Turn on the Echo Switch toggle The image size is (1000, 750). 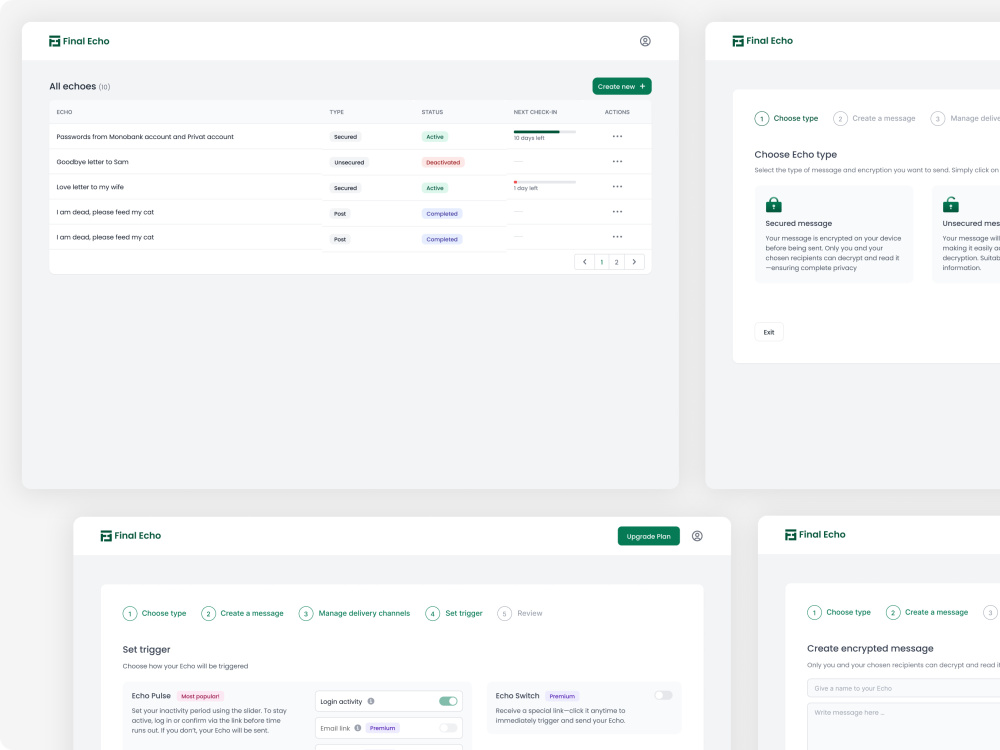coord(663,695)
